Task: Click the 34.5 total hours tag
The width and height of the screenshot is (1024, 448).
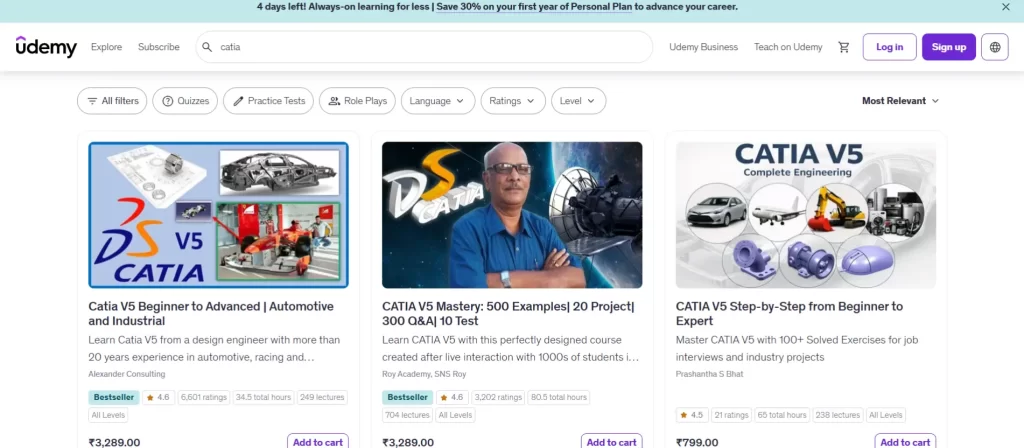Action: click(x=263, y=397)
